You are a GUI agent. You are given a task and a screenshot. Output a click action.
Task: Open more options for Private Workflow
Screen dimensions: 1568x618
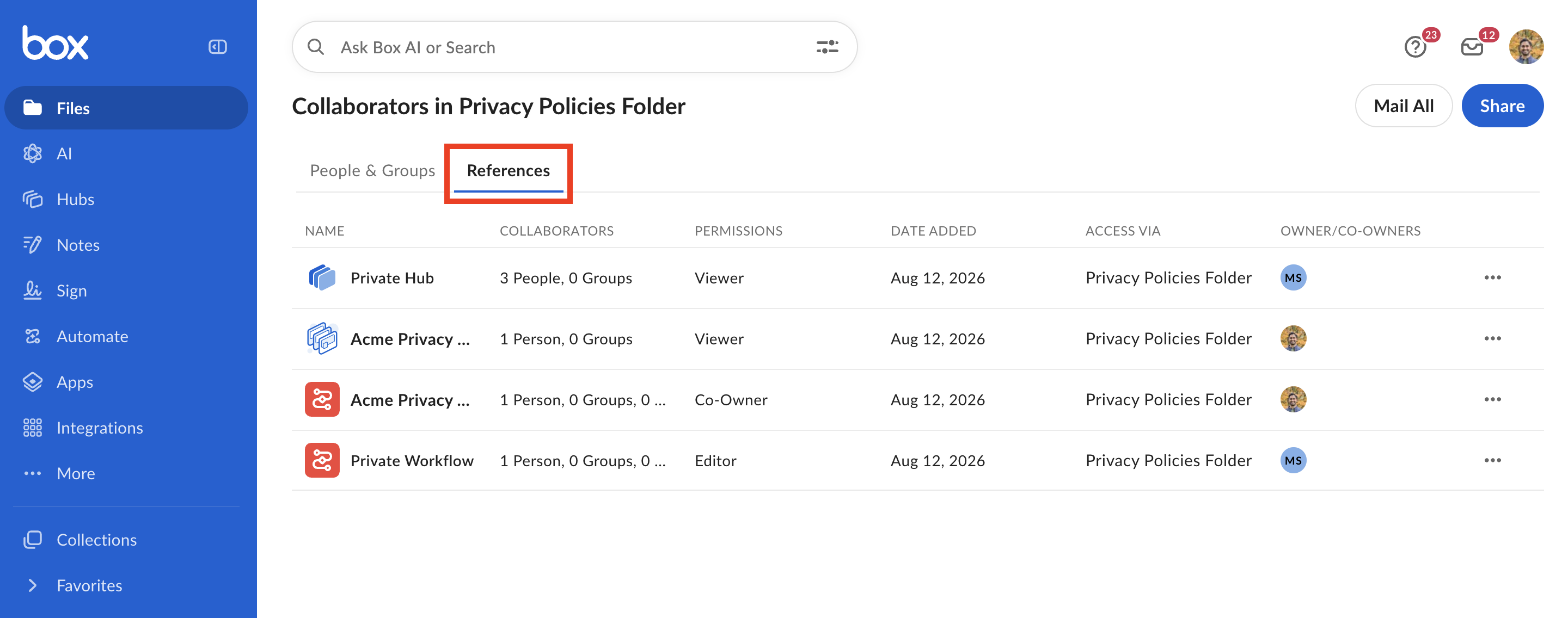[x=1492, y=460]
